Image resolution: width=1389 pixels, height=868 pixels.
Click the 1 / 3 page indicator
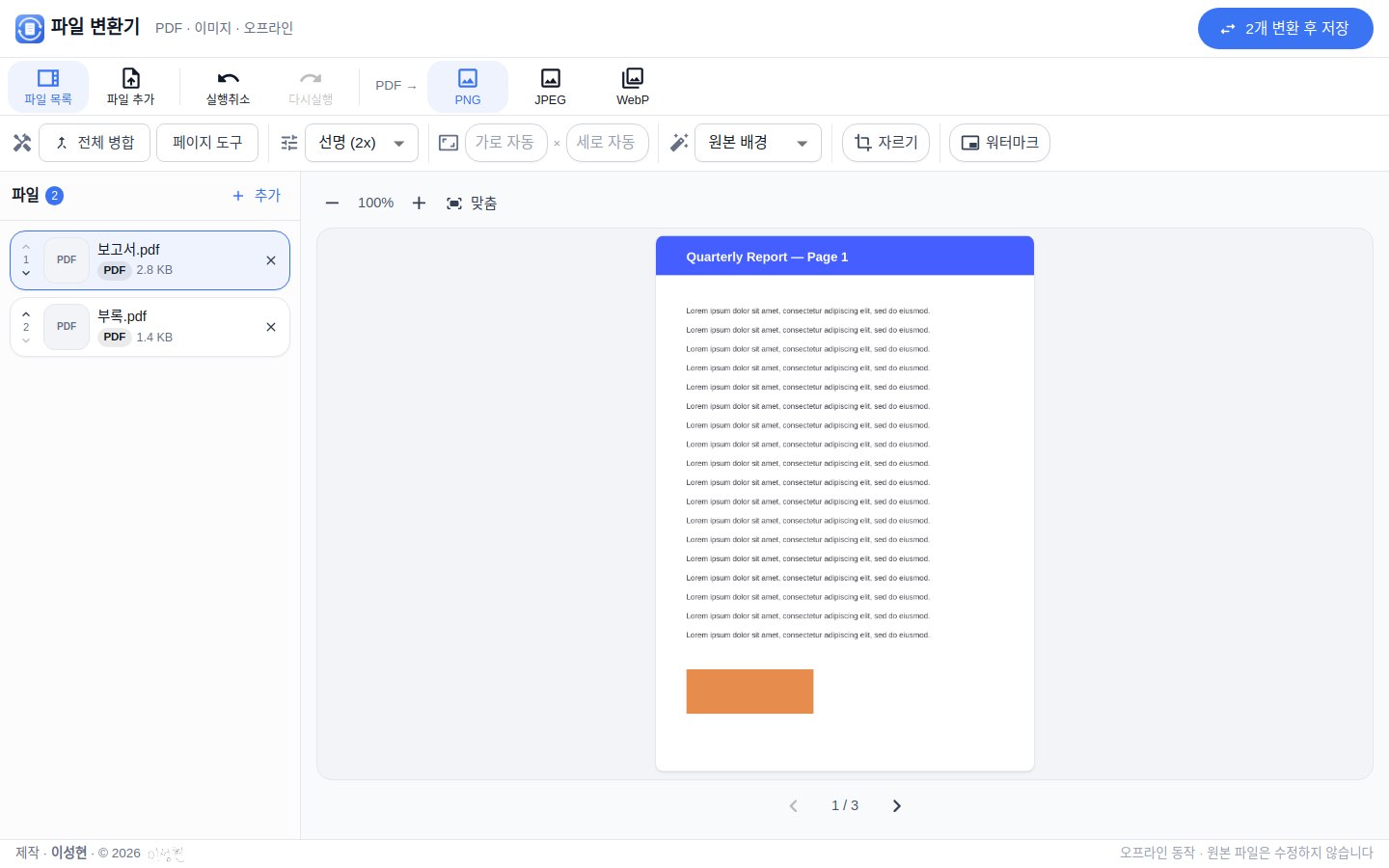845,806
